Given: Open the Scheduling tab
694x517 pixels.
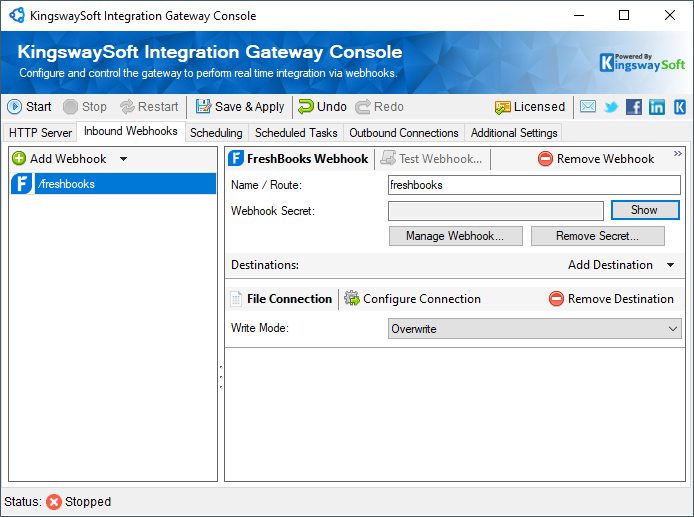Looking at the screenshot, I should pos(216,133).
